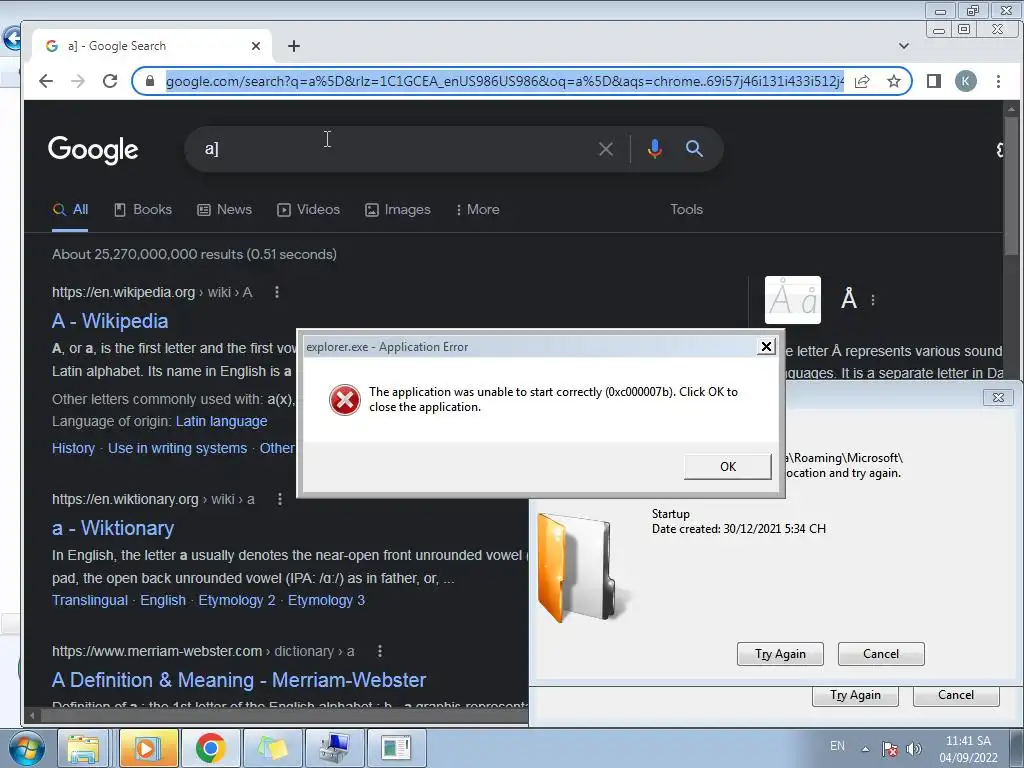The height and width of the screenshot is (768, 1024).
Task: Open 'A Definition & Meaning - Merriam-Webster'
Action: [239, 680]
